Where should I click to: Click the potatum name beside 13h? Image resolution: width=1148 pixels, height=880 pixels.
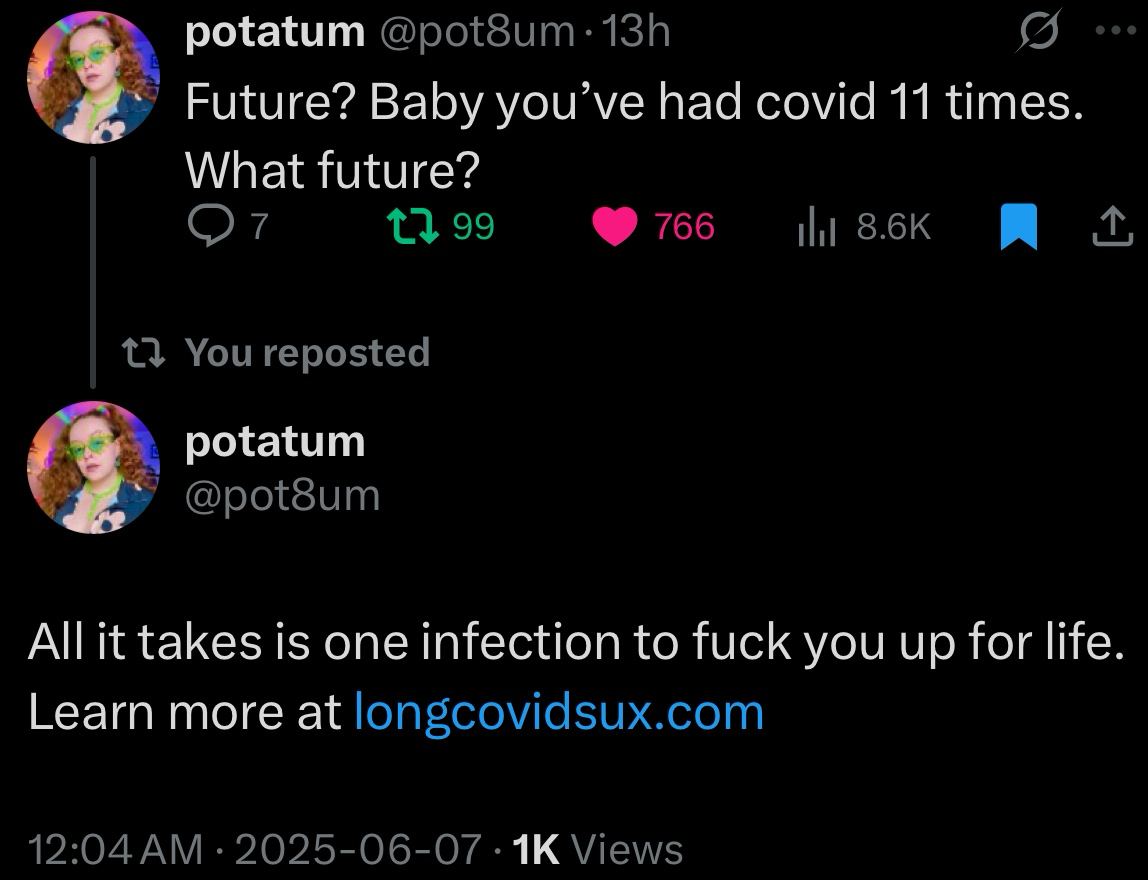pyautogui.click(x=276, y=34)
